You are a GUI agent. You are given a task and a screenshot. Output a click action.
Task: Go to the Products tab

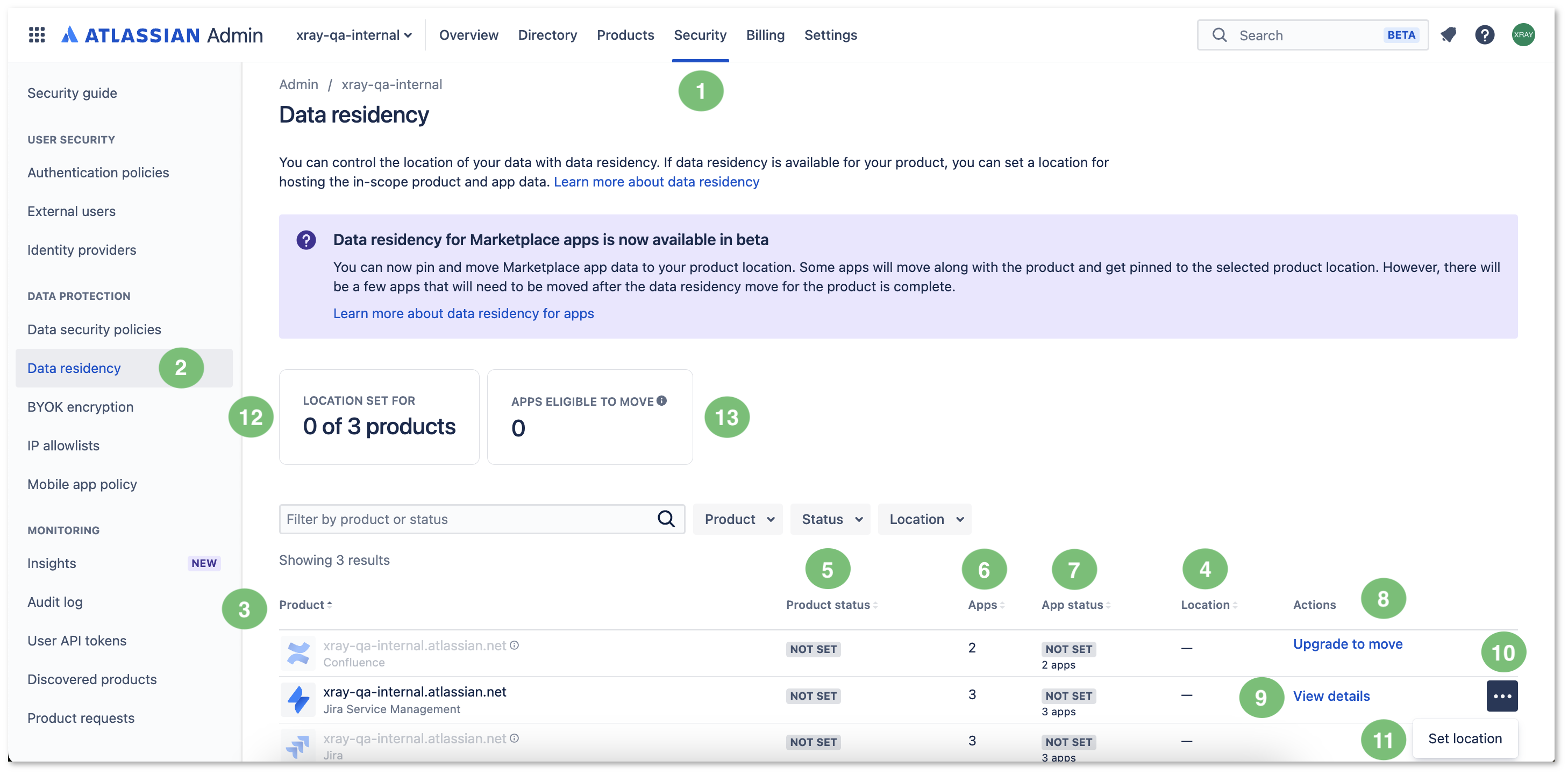(x=625, y=35)
